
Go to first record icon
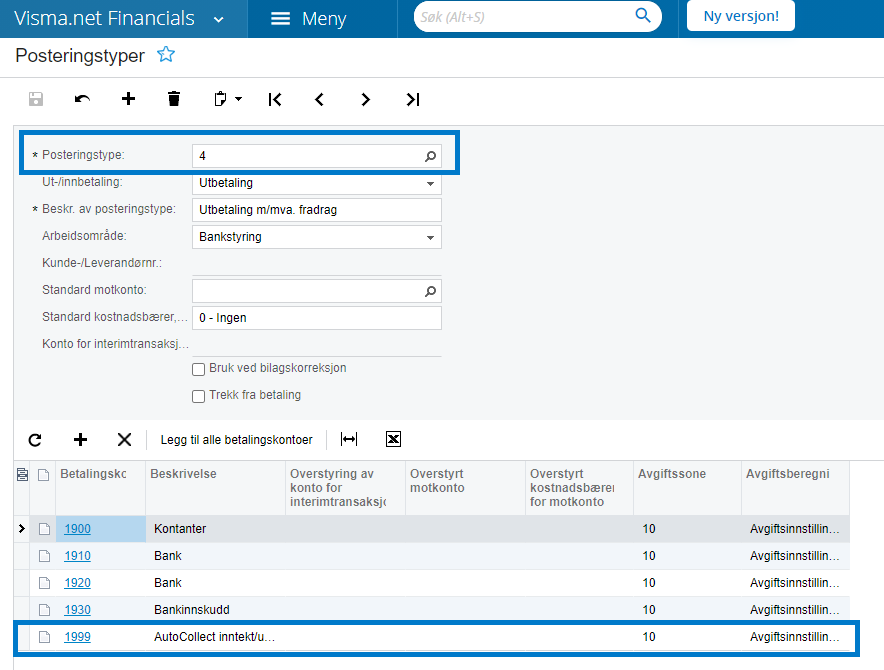click(x=275, y=100)
